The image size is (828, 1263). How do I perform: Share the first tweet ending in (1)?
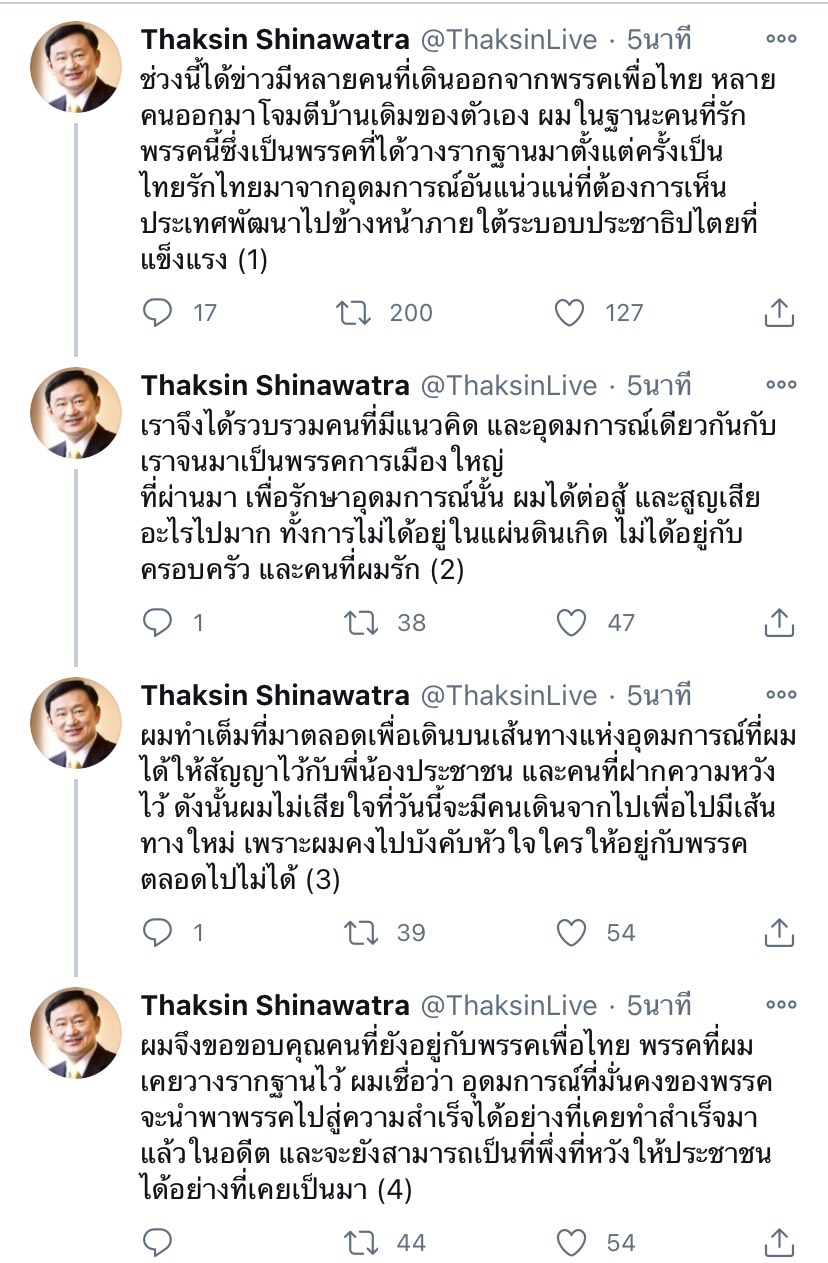click(x=778, y=313)
